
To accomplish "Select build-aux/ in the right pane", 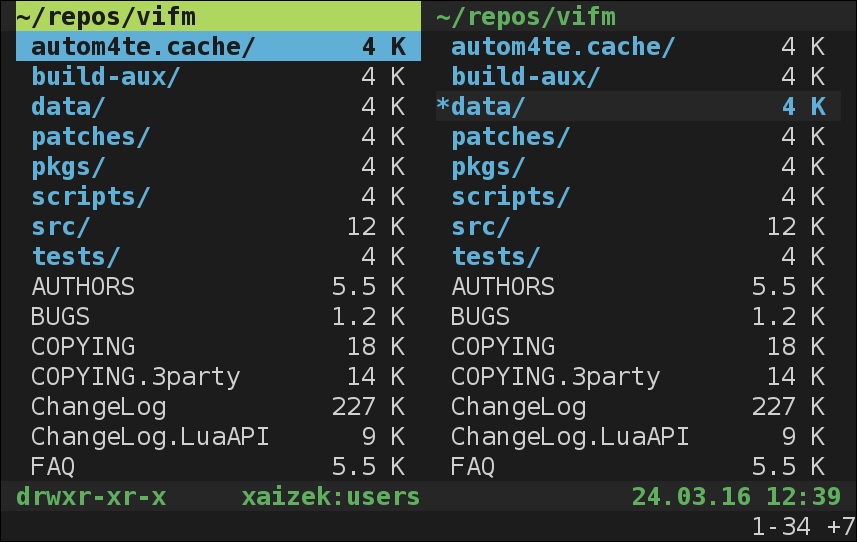I will [638, 76].
